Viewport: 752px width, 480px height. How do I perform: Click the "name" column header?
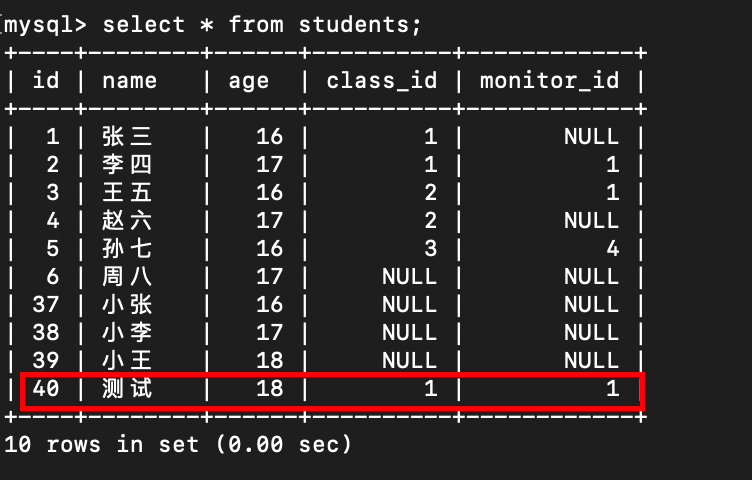coord(129,80)
